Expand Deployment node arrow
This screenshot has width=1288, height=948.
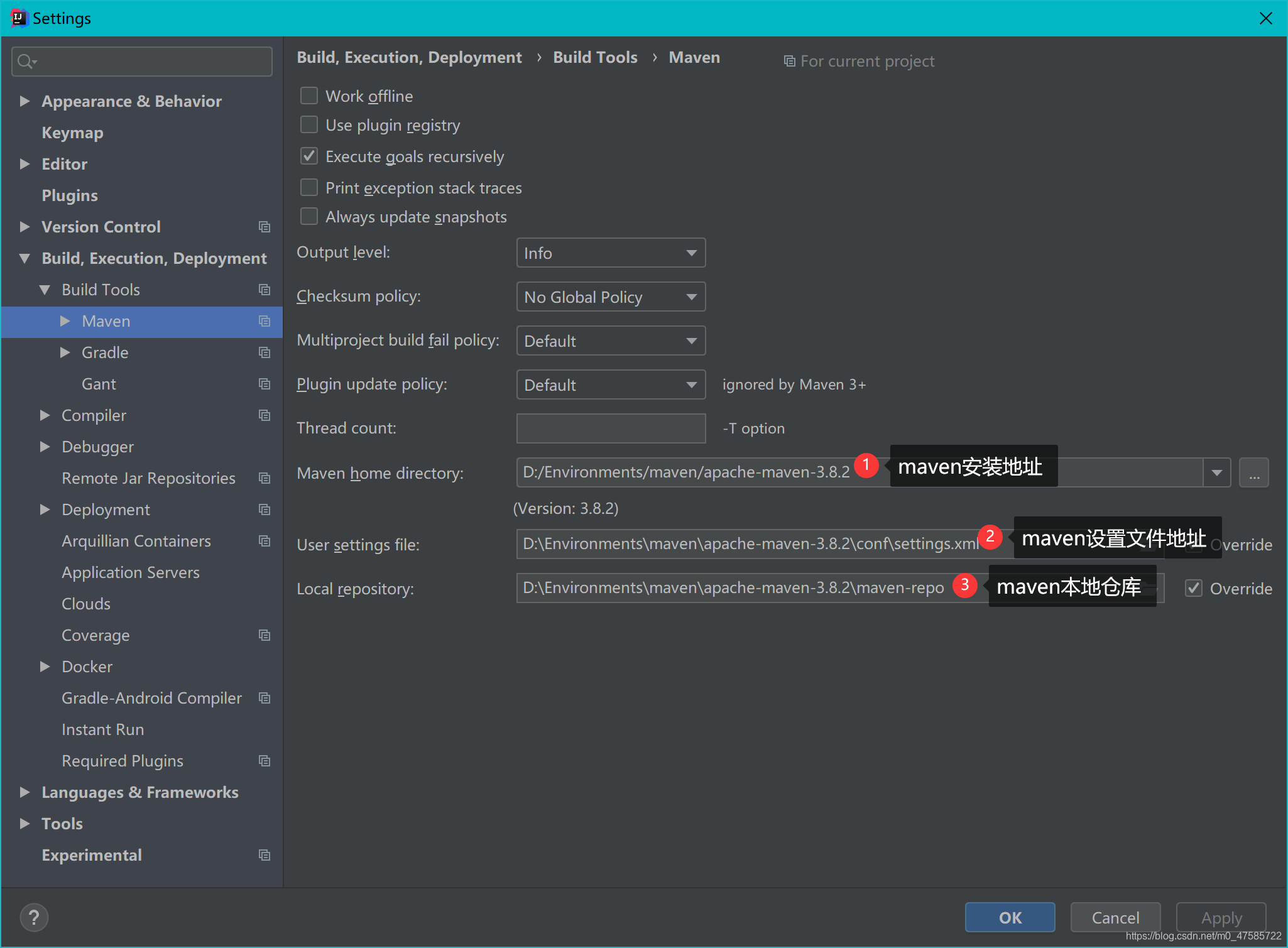(45, 509)
